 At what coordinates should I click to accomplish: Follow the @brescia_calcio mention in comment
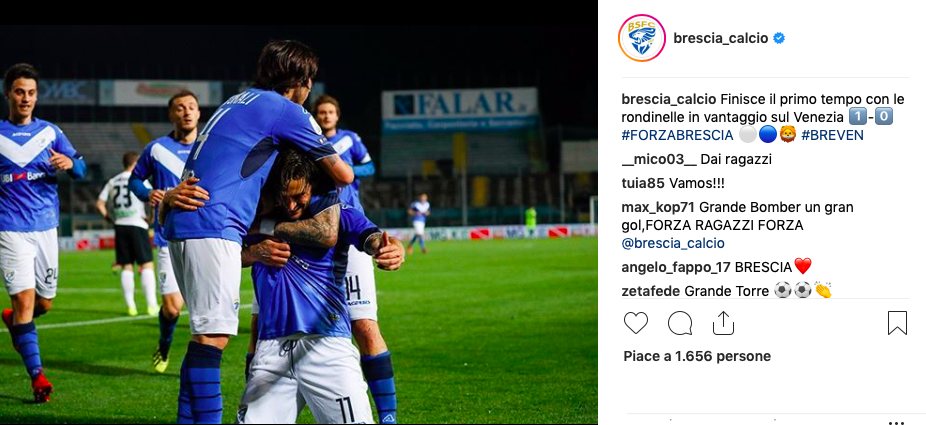673,243
